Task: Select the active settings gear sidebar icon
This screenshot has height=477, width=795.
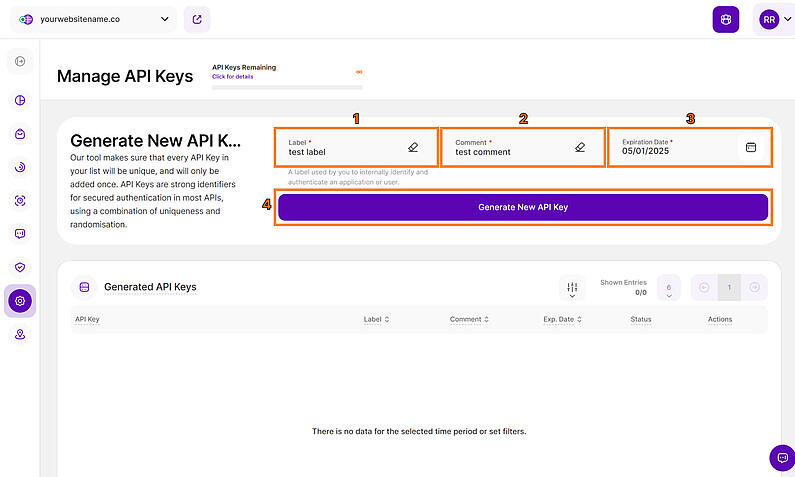Action: click(x=20, y=301)
